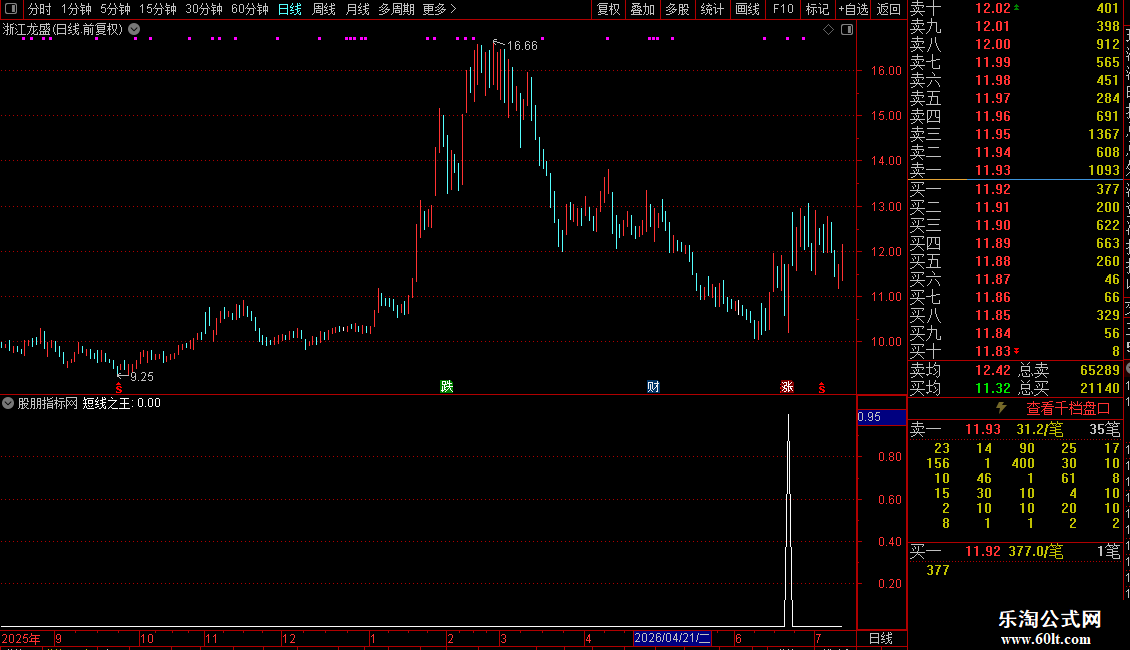Switch to 周线 weekly chart

(x=324, y=9)
